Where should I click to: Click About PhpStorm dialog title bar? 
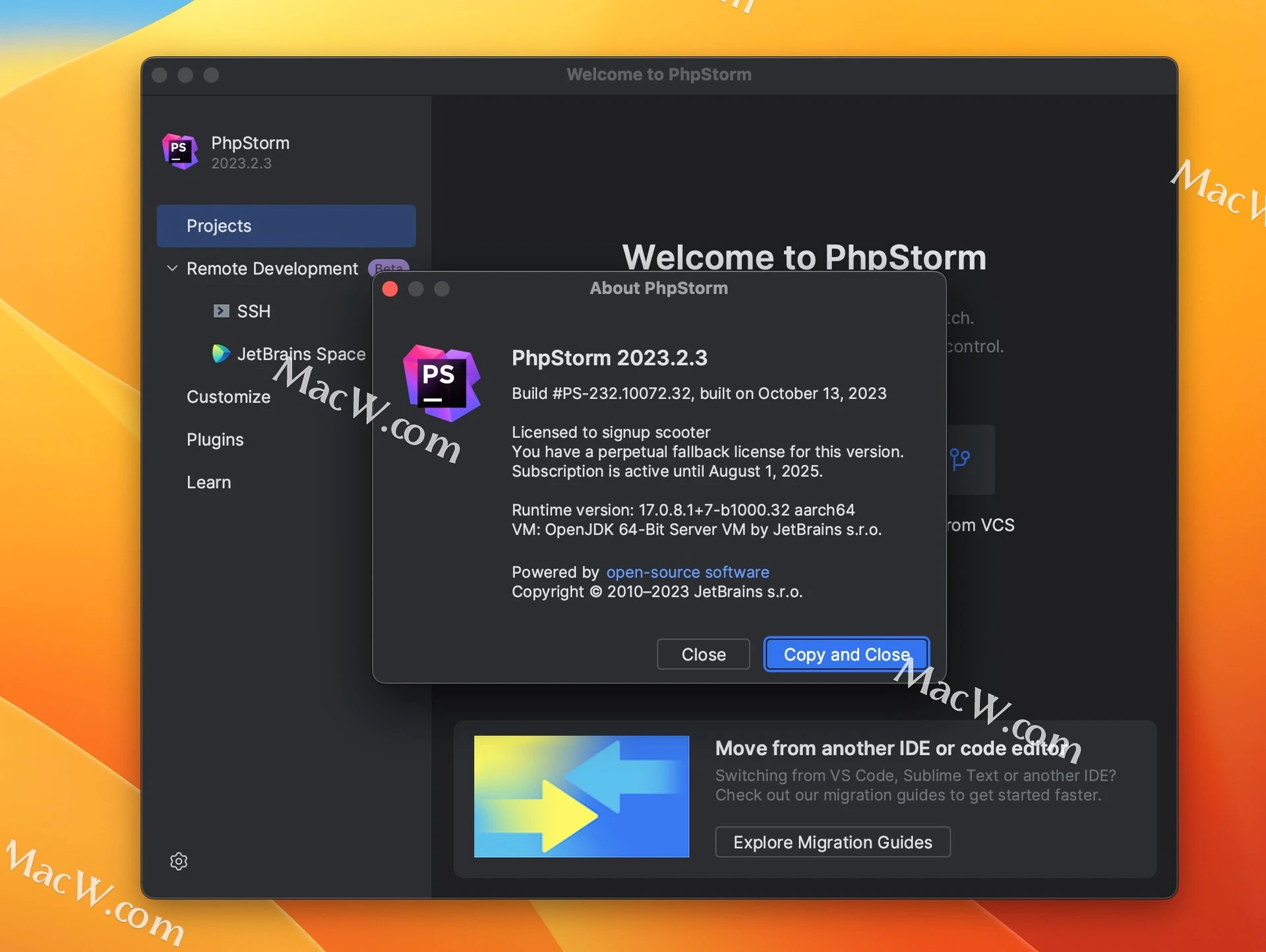(x=659, y=288)
